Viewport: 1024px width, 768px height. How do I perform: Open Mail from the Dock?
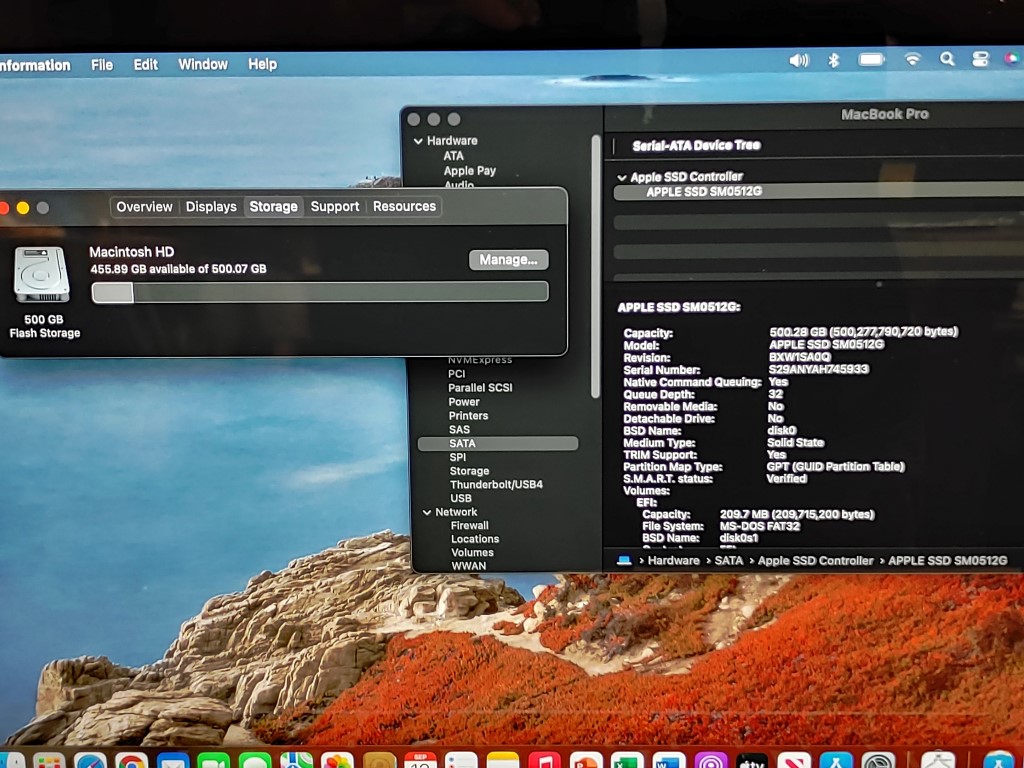pyautogui.click(x=173, y=761)
